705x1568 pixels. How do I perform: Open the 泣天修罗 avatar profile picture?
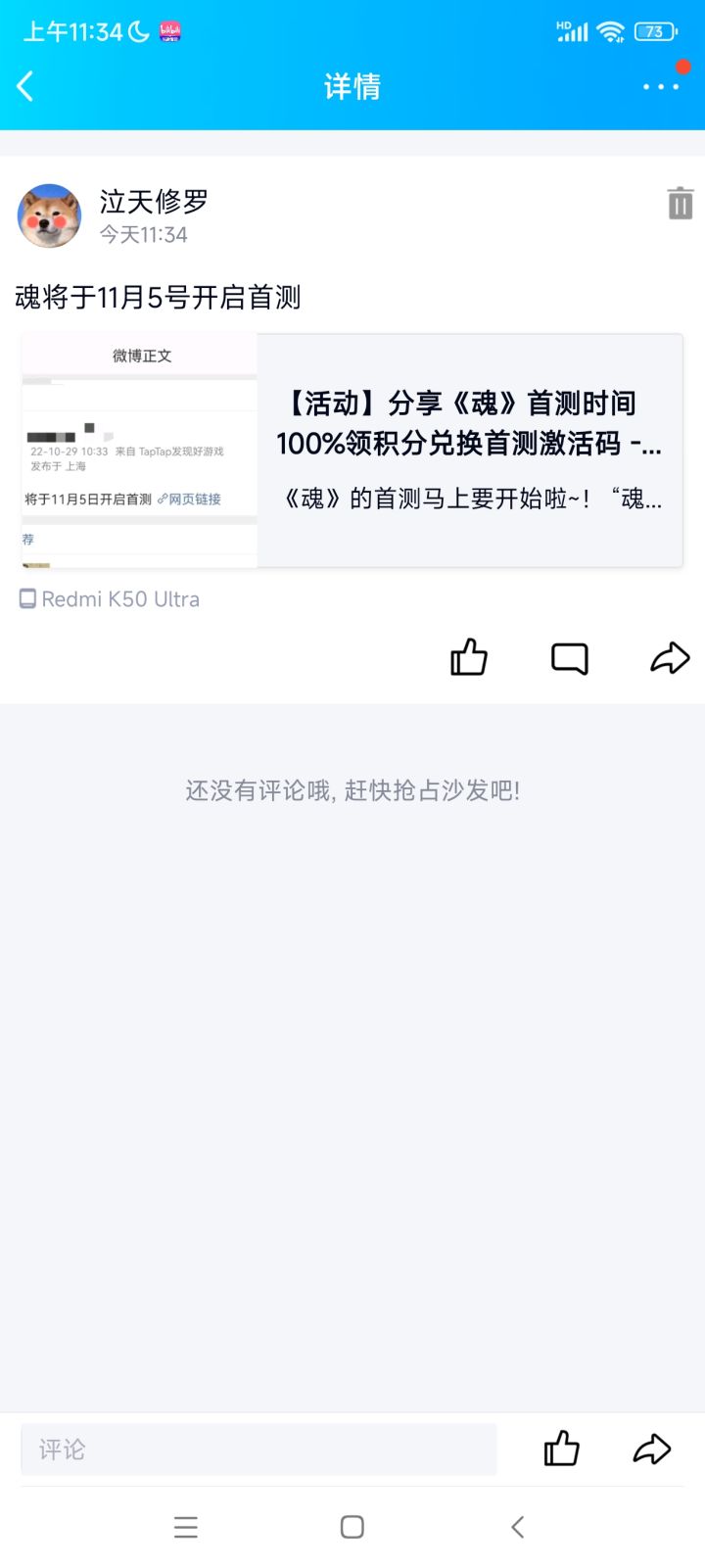pos(50,215)
